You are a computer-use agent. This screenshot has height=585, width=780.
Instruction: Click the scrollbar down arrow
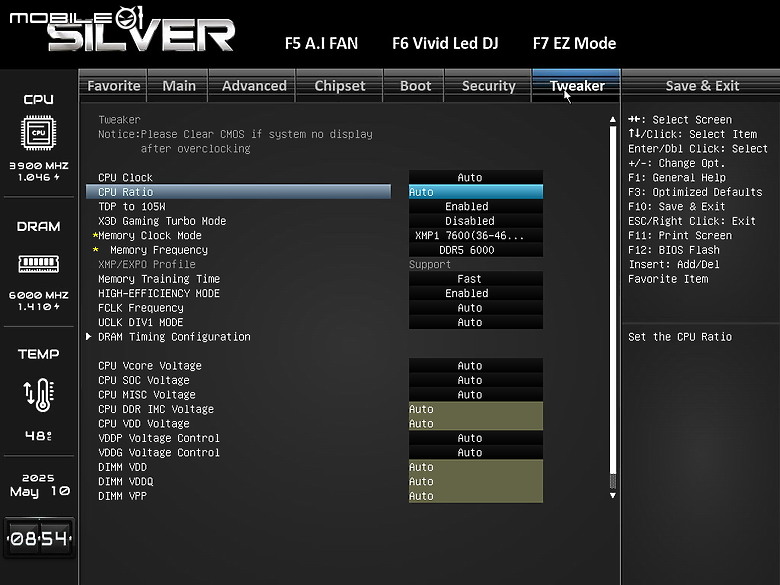[x=612, y=495]
